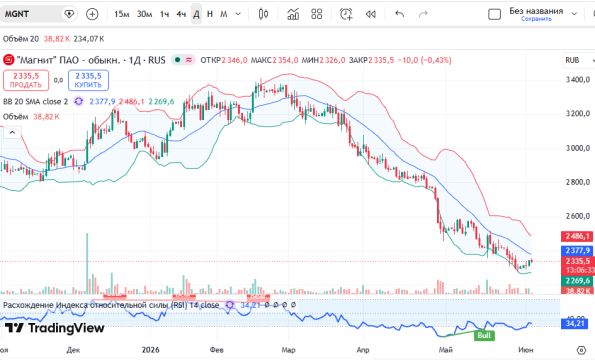Click the green Bull divergence label
The height and width of the screenshot is (360, 595).
[x=484, y=335]
